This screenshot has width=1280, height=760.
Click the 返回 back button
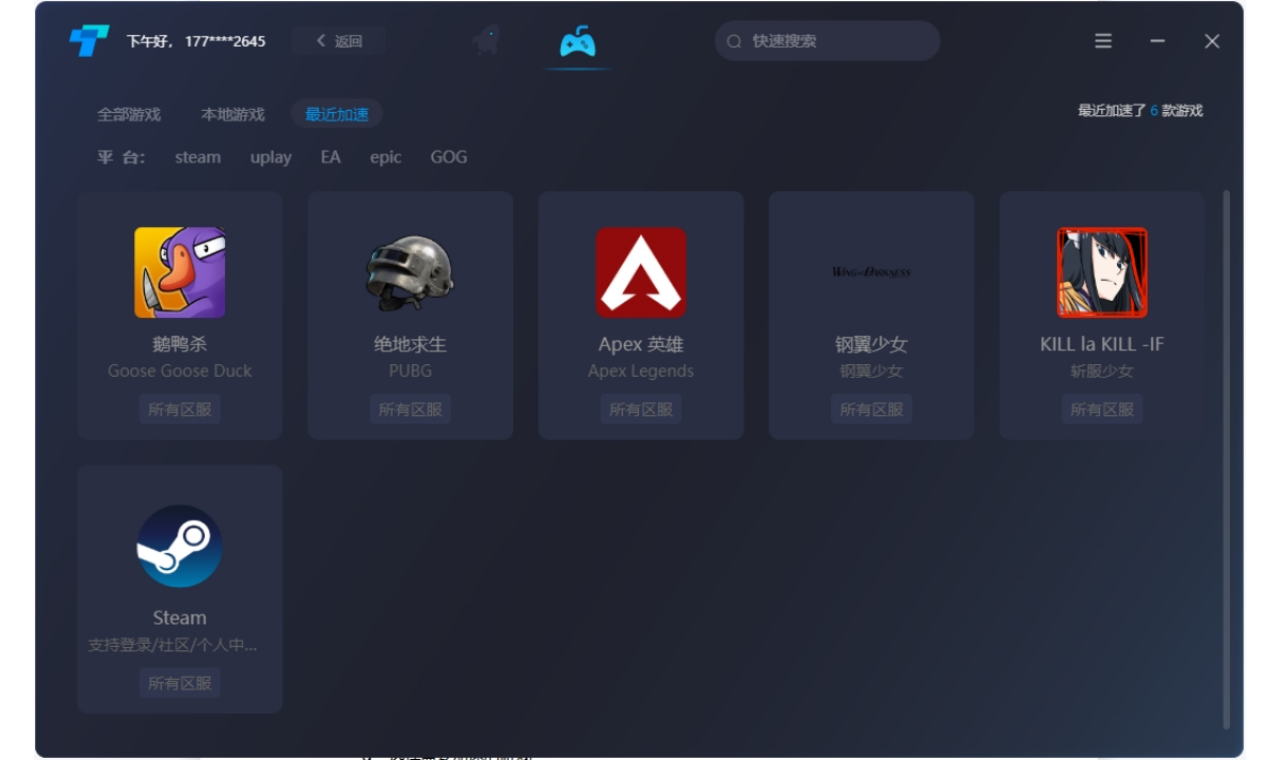tap(339, 41)
